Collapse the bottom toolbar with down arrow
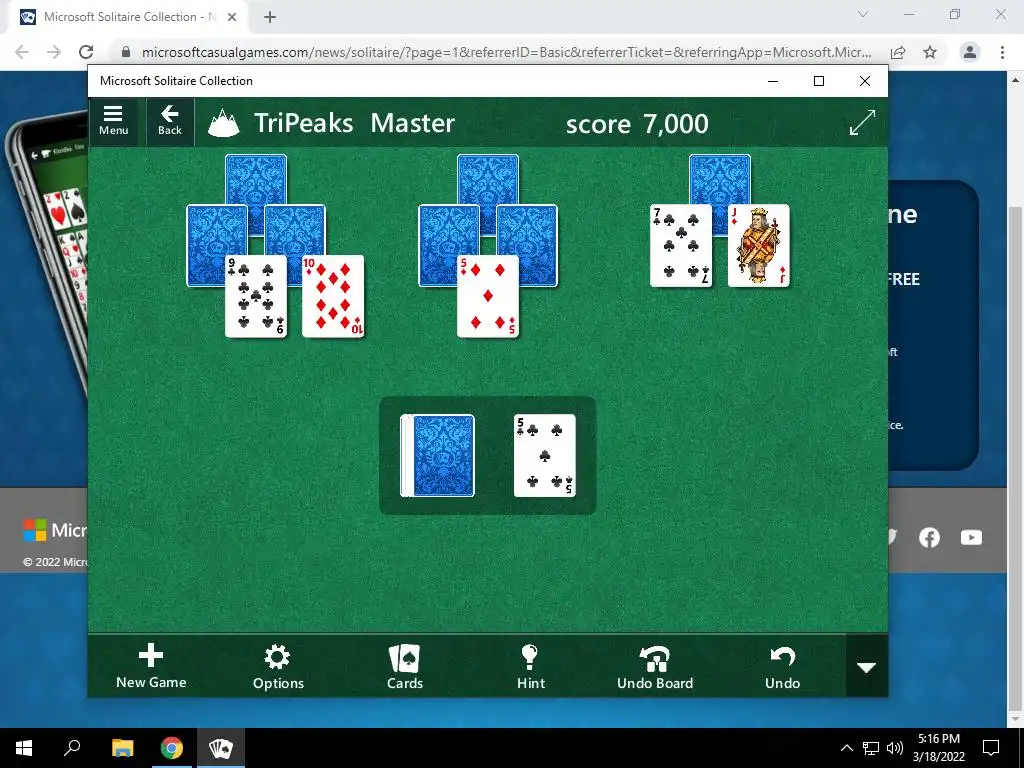 (867, 667)
